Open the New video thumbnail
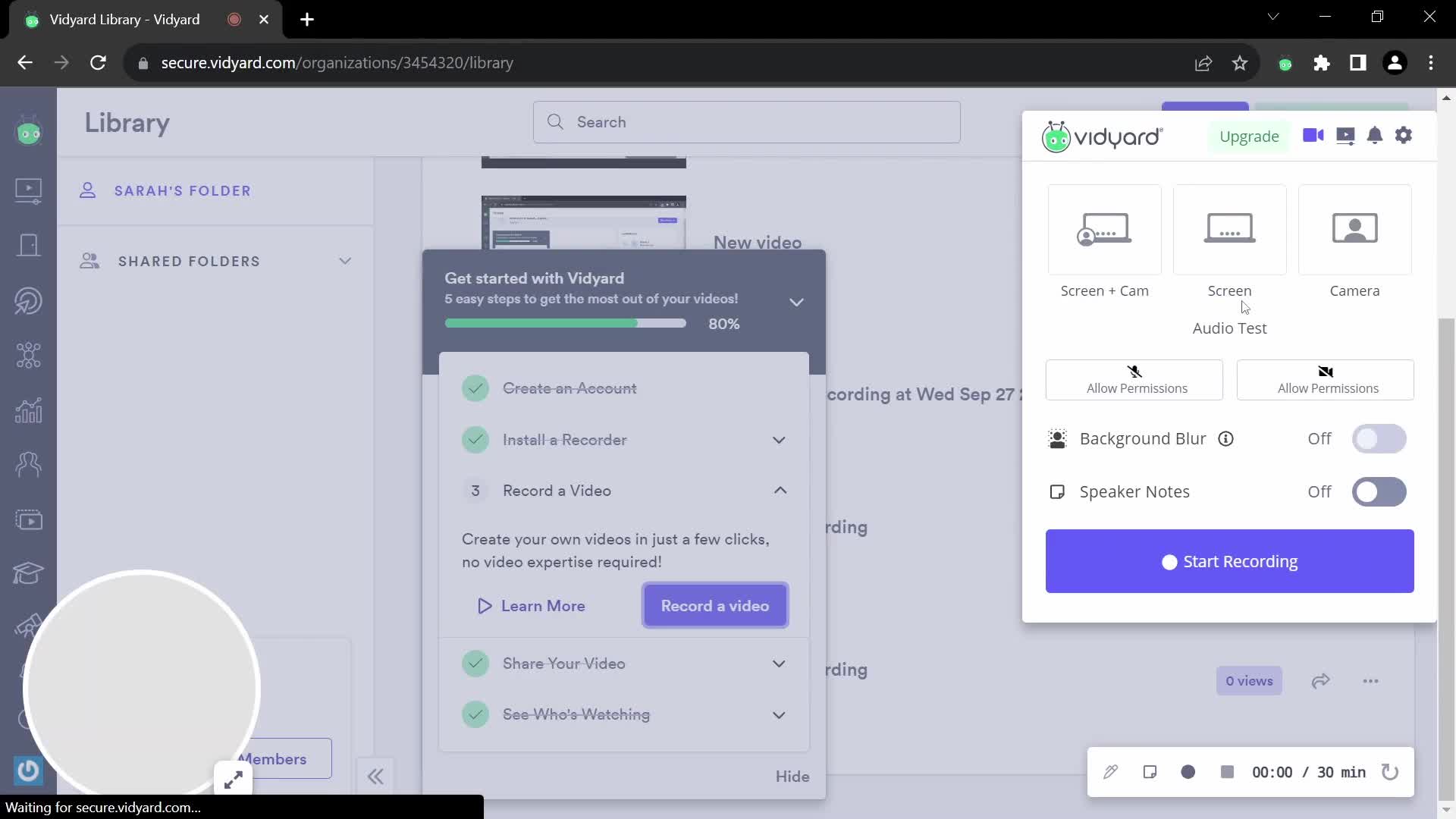Viewport: 1456px width, 819px height. point(583,223)
